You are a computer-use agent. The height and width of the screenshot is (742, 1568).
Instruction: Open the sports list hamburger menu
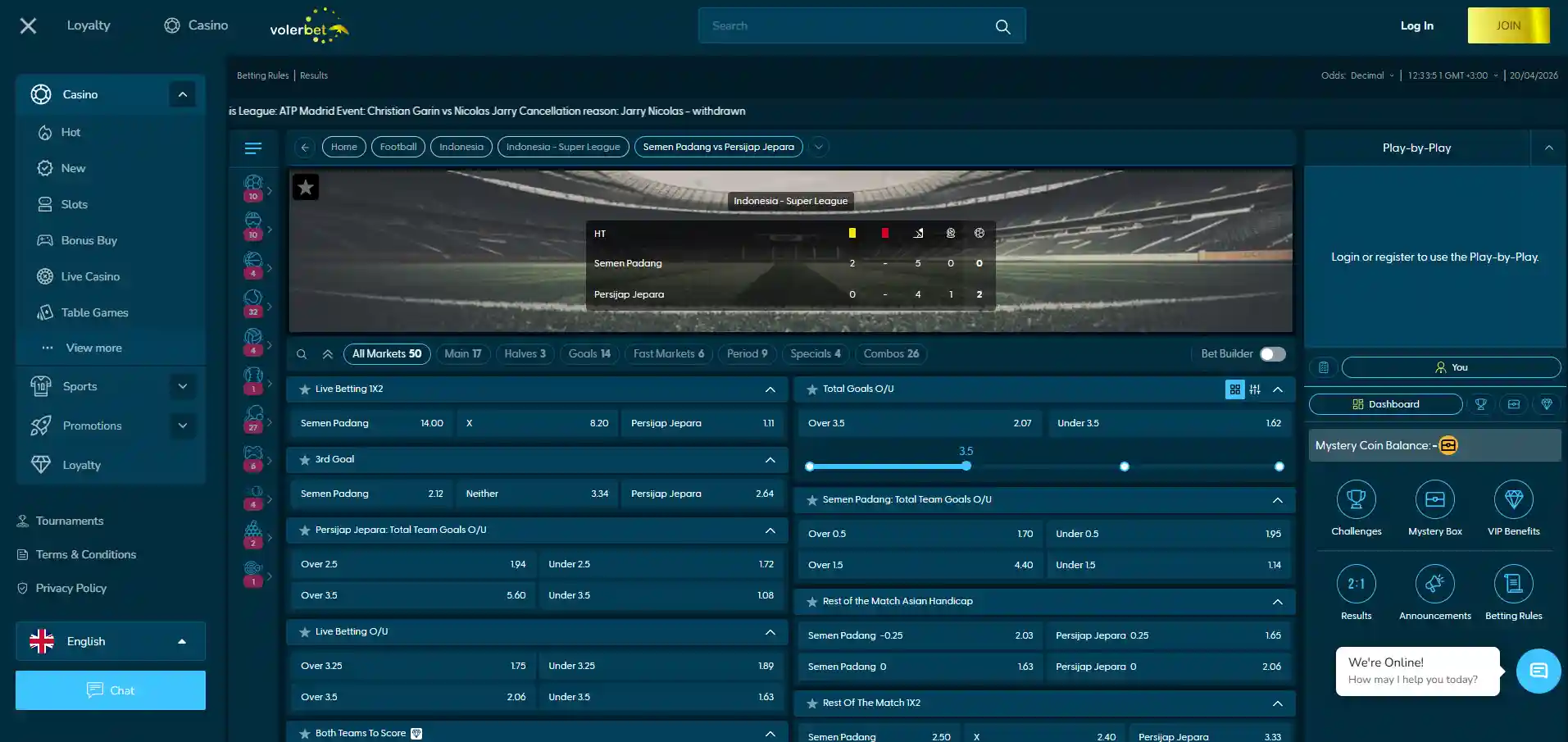253,148
